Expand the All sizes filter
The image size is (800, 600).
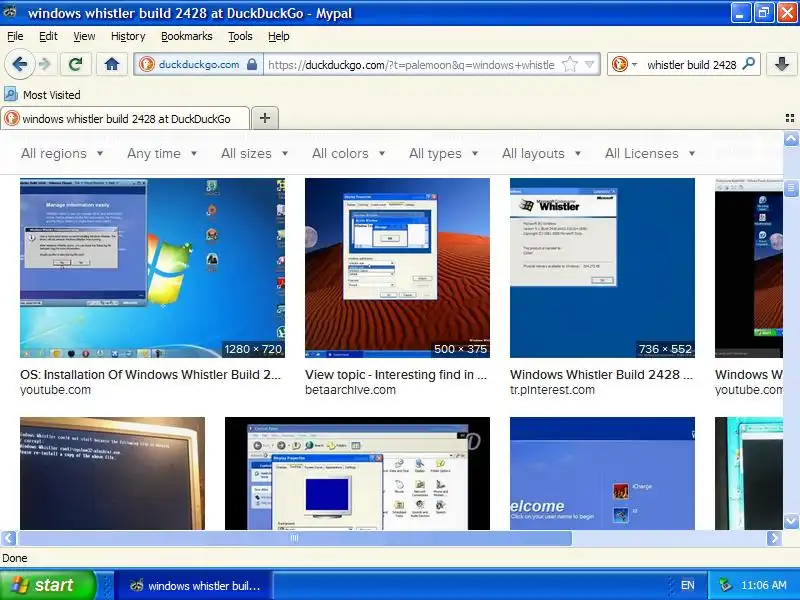255,154
